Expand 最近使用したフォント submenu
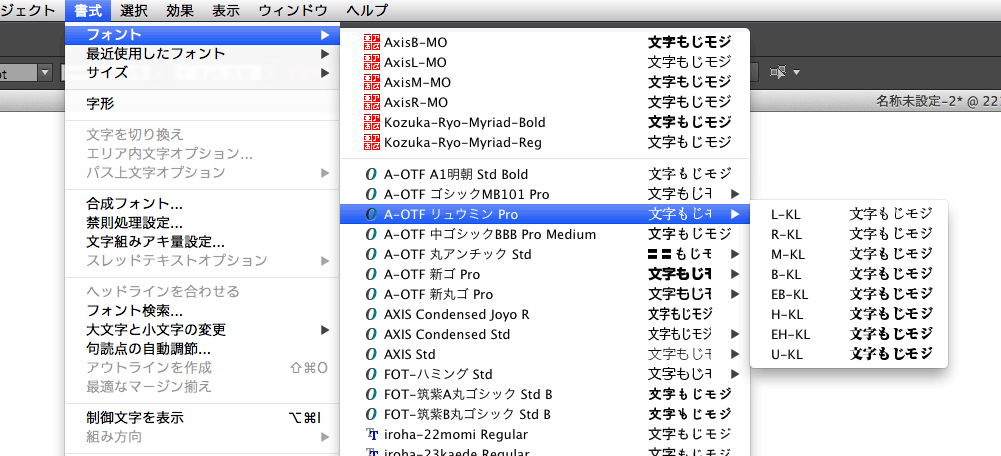Image resolution: width=1001 pixels, height=456 pixels. pos(202,53)
